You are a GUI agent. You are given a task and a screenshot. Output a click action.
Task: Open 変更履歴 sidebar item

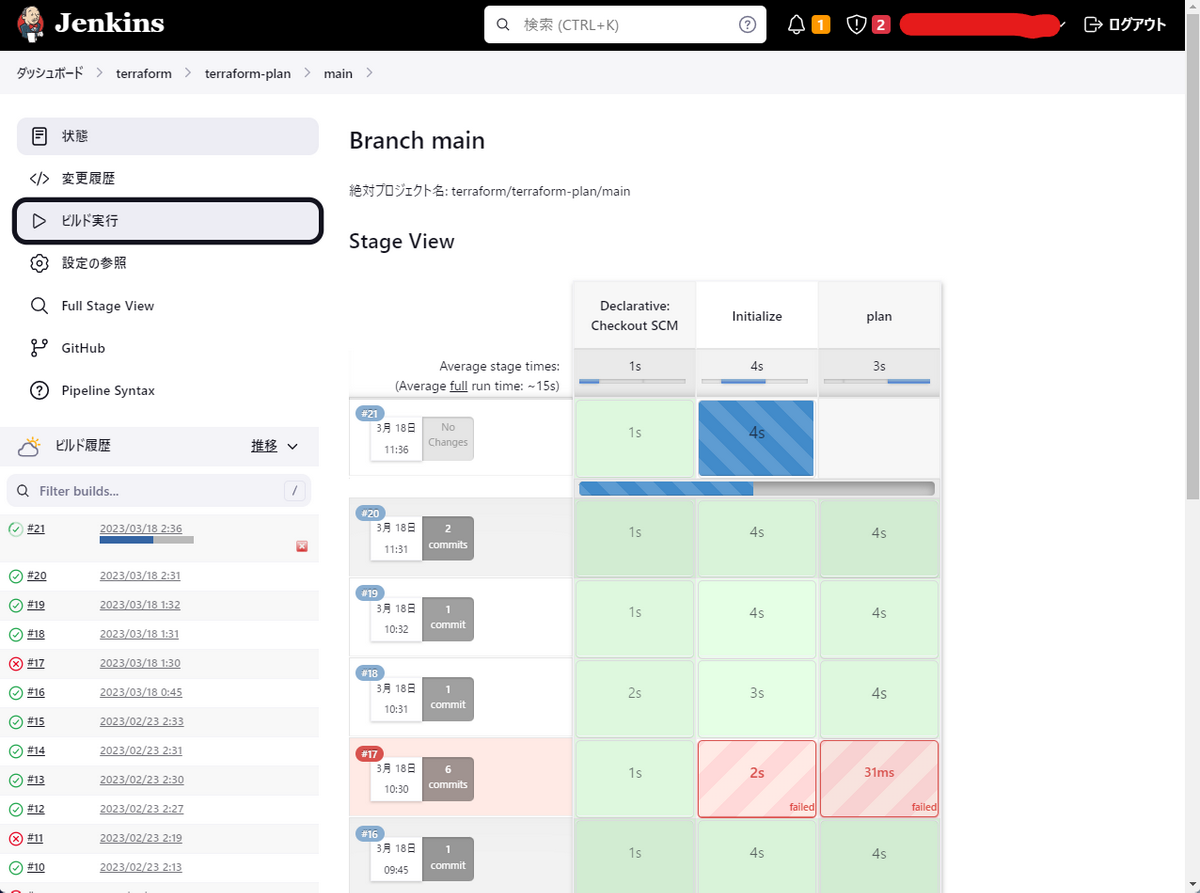(168, 178)
